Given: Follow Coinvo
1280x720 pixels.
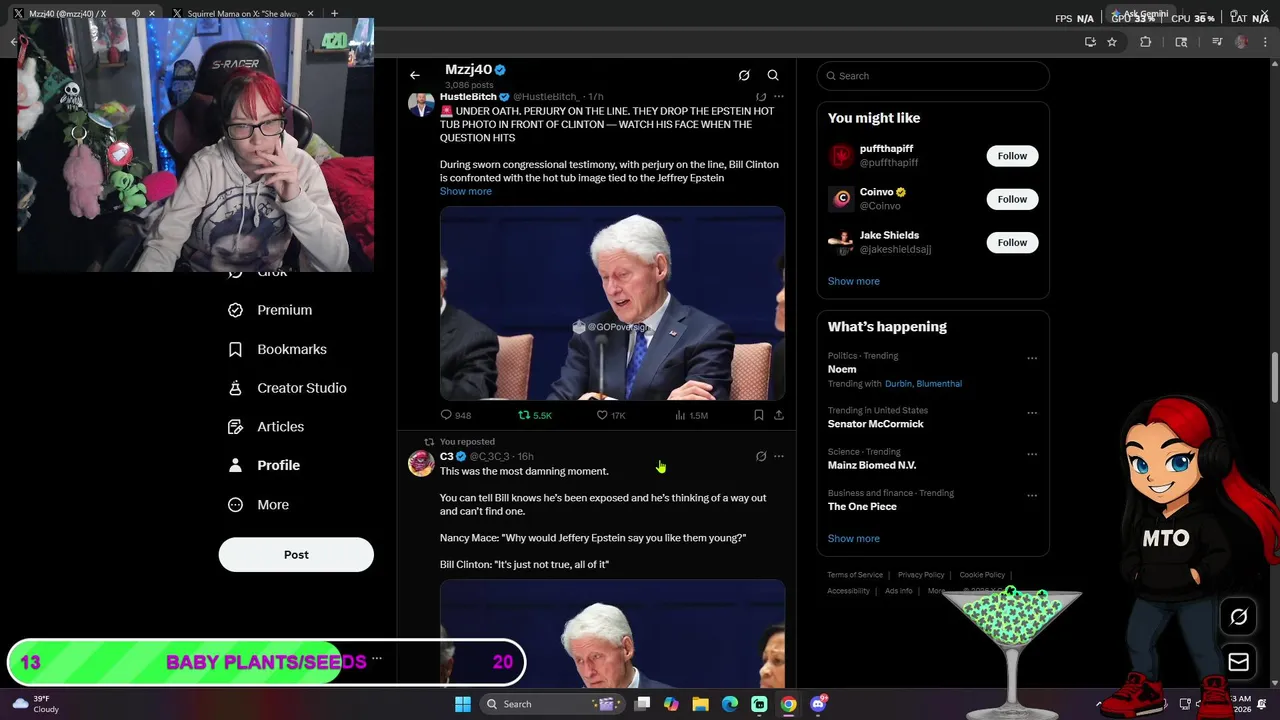Looking at the screenshot, I should tap(1012, 199).
